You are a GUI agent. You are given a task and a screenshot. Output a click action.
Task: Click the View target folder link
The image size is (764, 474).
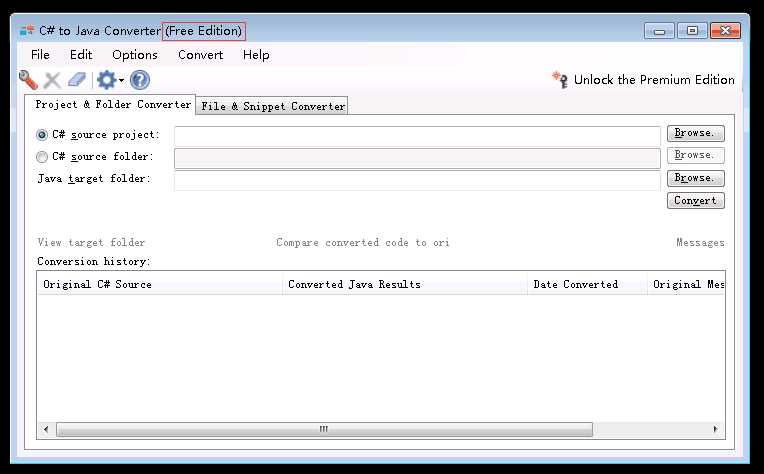(91, 242)
